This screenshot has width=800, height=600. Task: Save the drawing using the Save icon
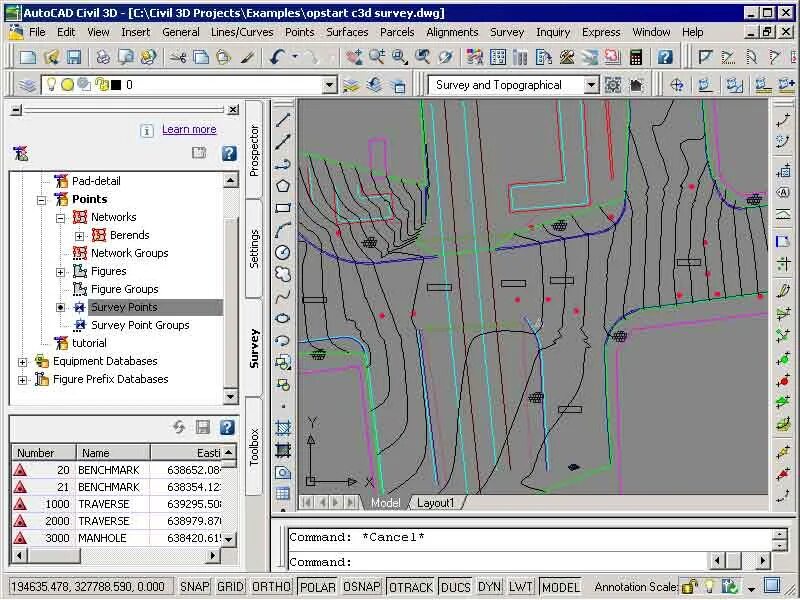[x=74, y=57]
